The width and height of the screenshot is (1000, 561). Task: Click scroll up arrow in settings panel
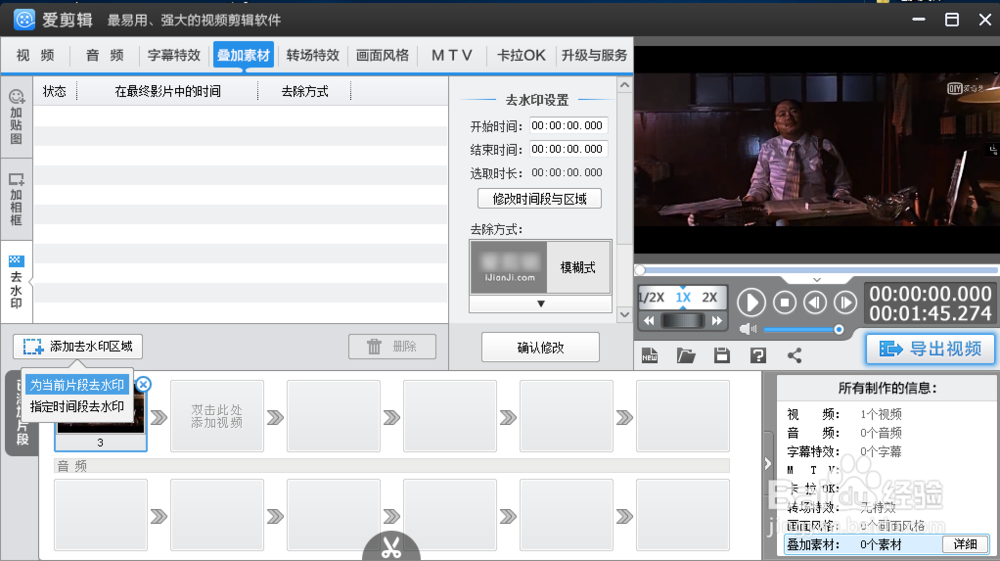625,85
